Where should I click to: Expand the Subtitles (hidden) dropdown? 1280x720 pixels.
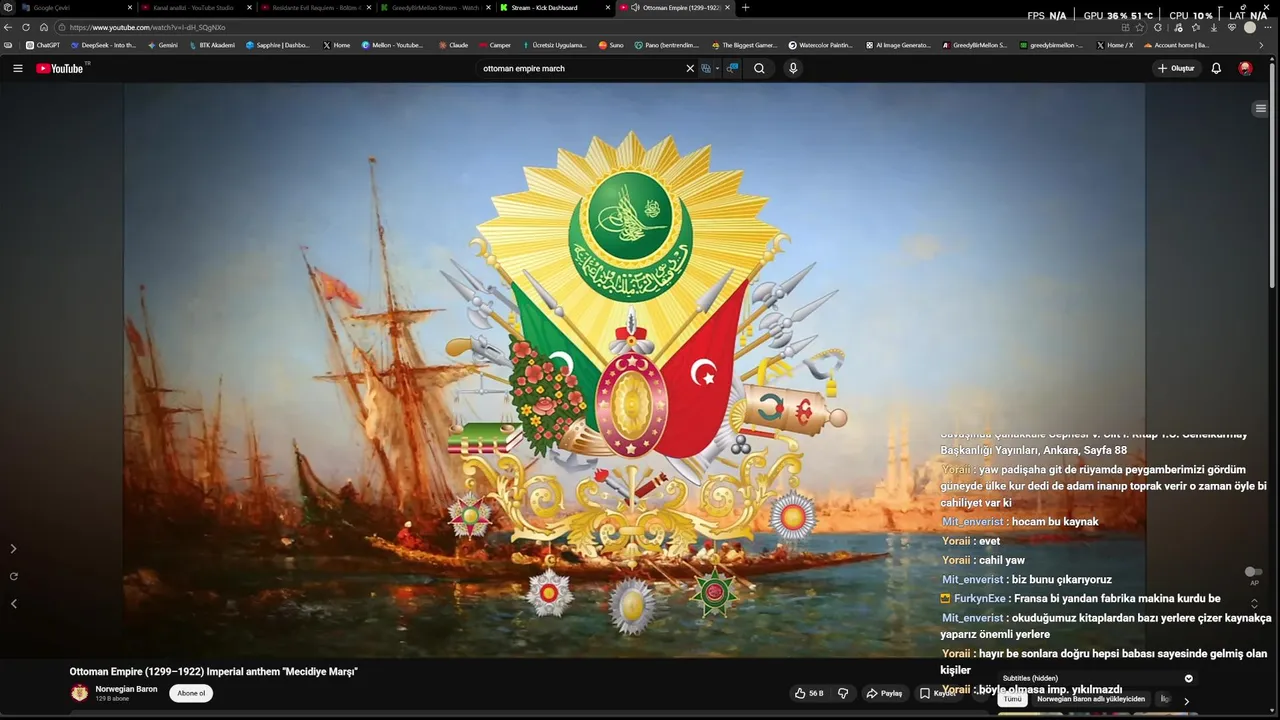[x=1188, y=678]
